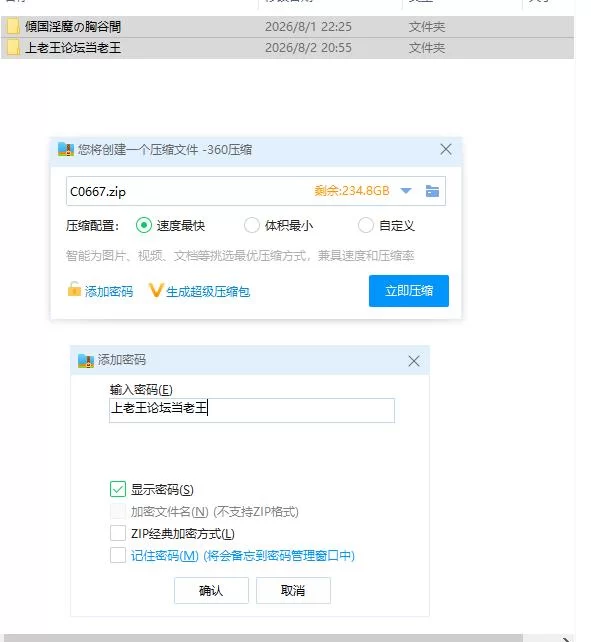The height and width of the screenshot is (642, 591).
Task: Click the lock icon for 添加密码
Action: point(74,289)
